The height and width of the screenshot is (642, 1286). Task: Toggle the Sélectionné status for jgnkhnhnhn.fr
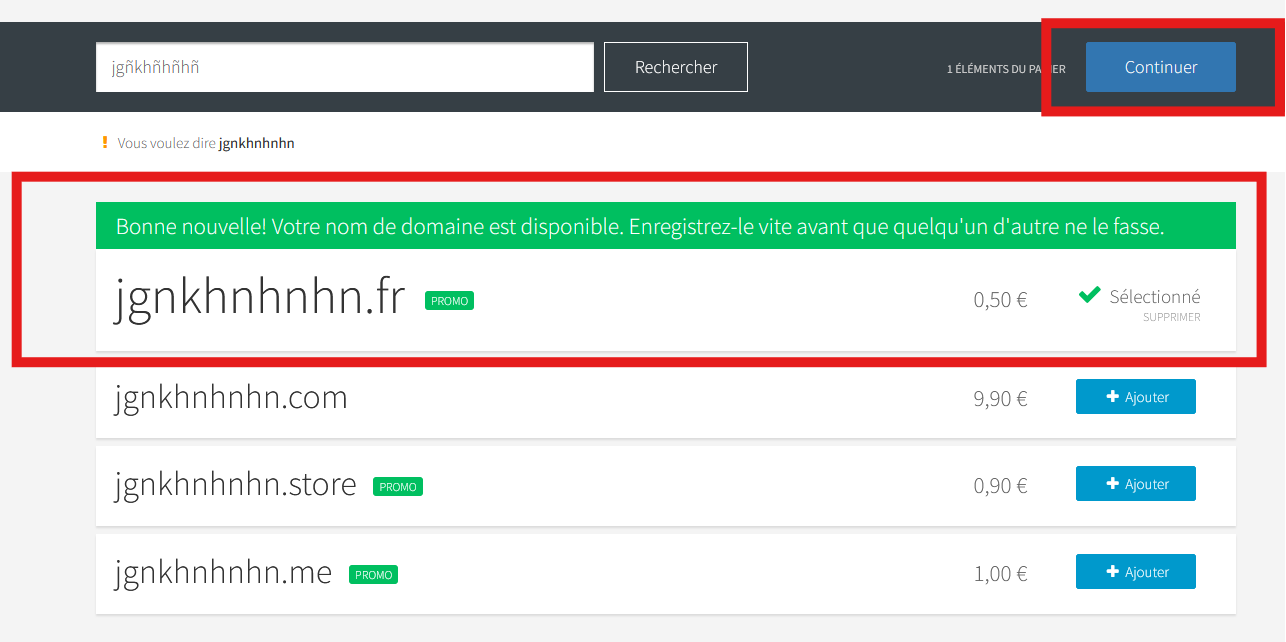pos(1154,297)
